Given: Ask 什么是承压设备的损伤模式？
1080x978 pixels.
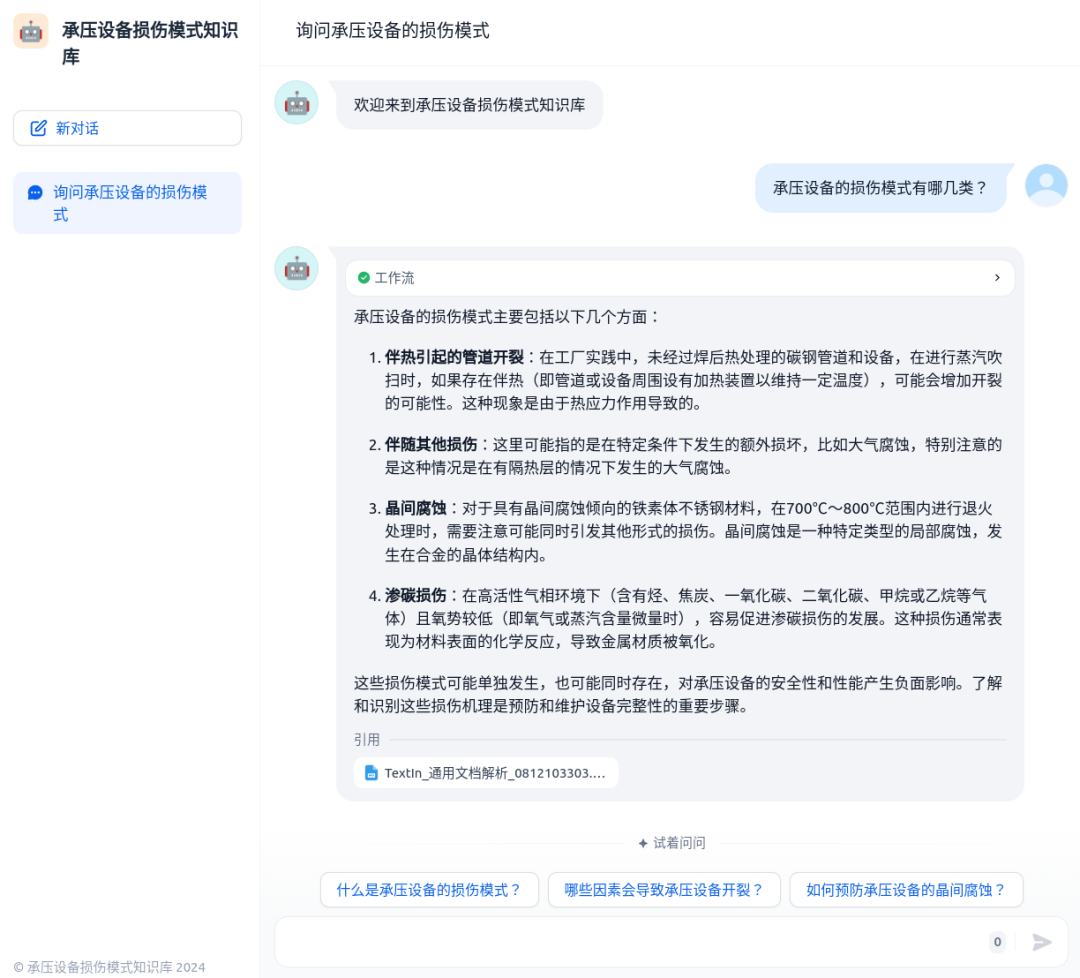Looking at the screenshot, I should [x=429, y=890].
